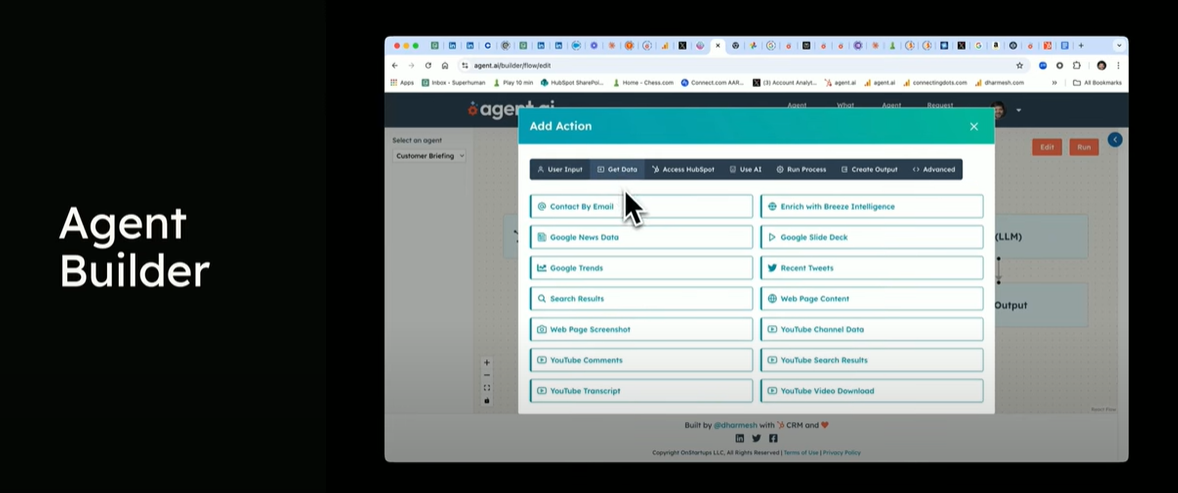Collapse the side panel with blue arrow button

coord(1114,140)
